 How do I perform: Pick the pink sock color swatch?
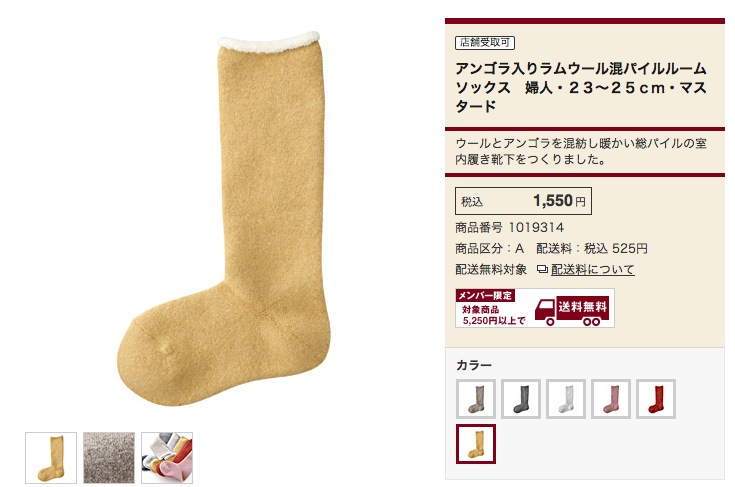[611, 399]
